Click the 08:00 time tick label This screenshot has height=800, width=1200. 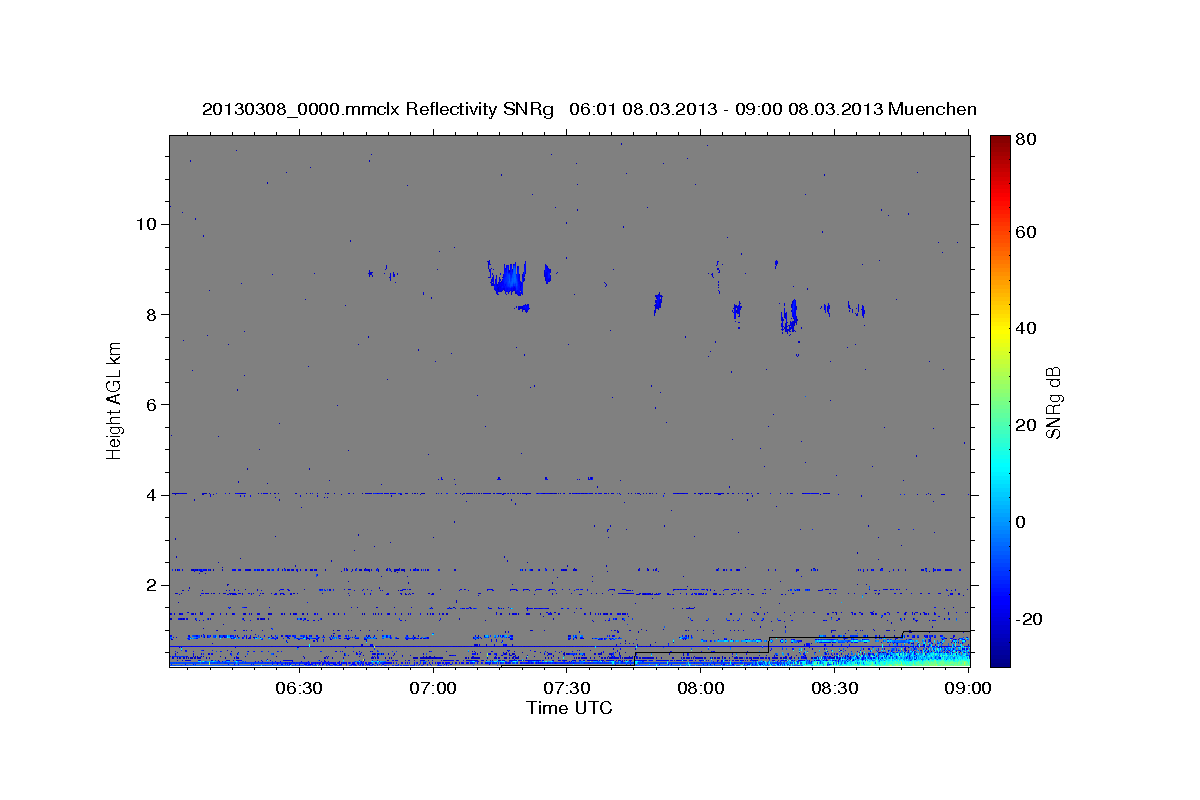(701, 689)
